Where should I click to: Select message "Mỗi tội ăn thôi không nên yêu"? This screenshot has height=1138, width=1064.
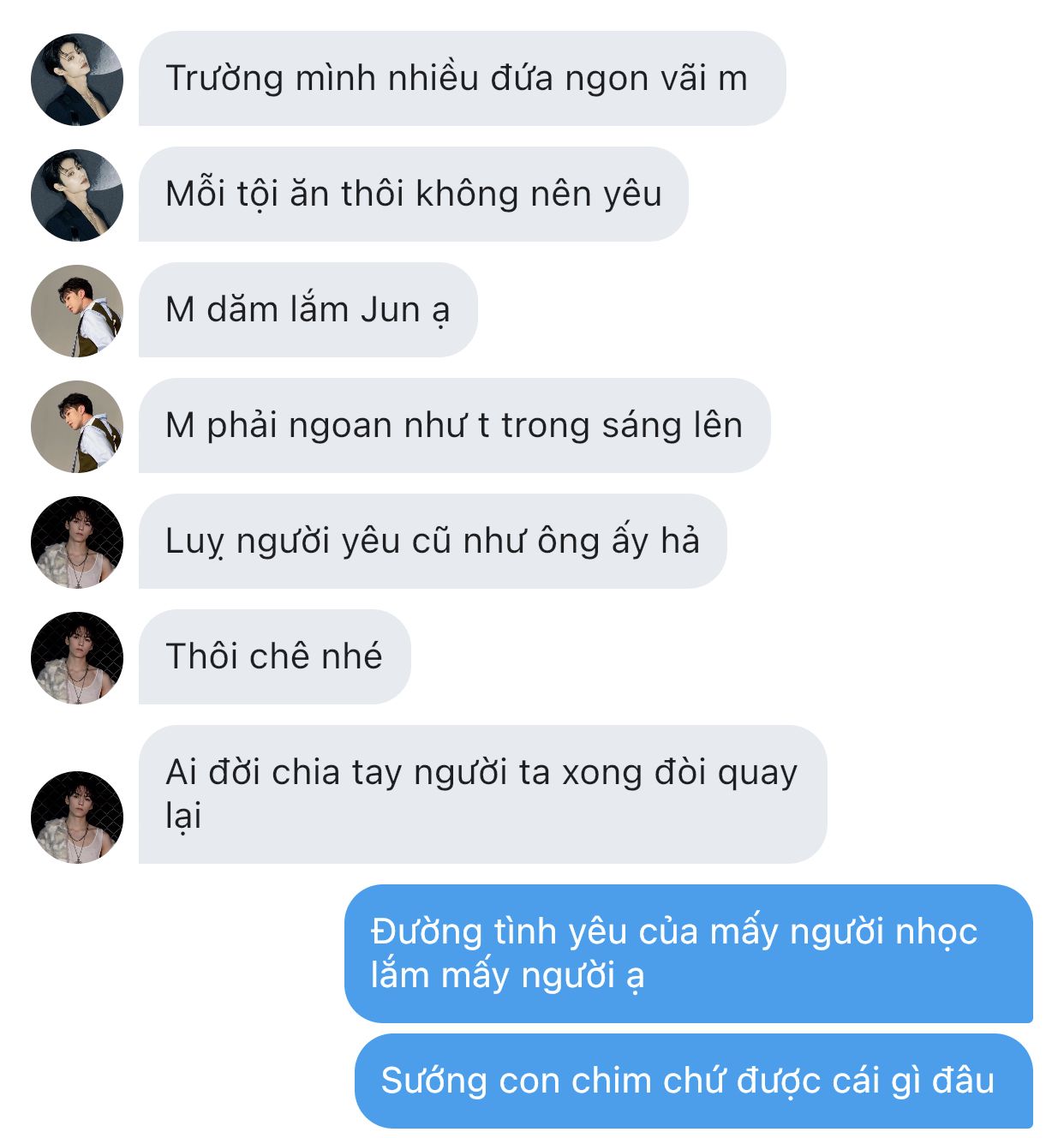pyautogui.click(x=413, y=195)
